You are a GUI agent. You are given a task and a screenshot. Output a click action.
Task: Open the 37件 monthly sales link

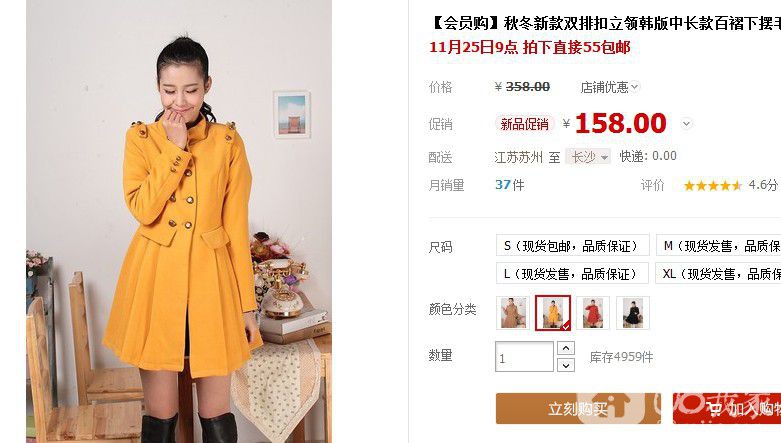click(x=510, y=185)
